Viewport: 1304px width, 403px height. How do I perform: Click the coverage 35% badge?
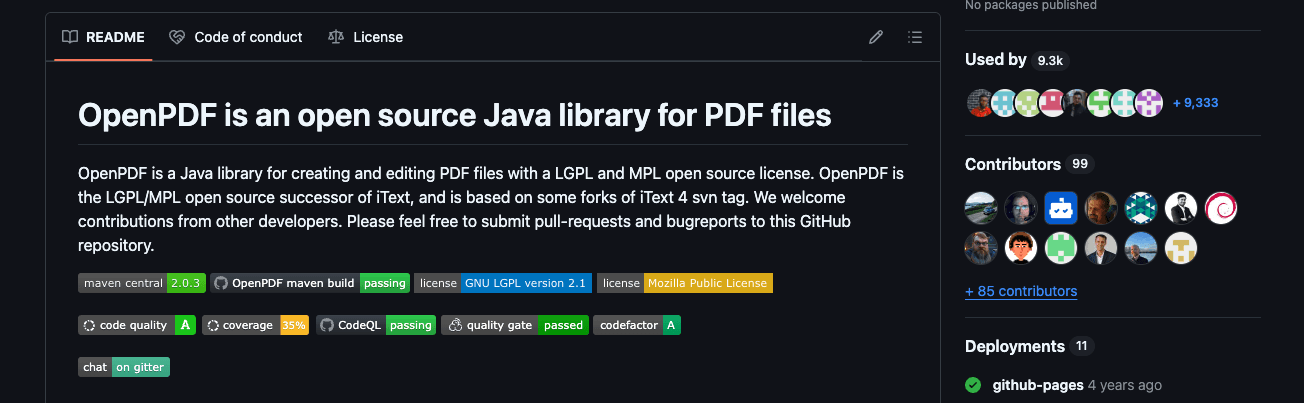click(255, 325)
